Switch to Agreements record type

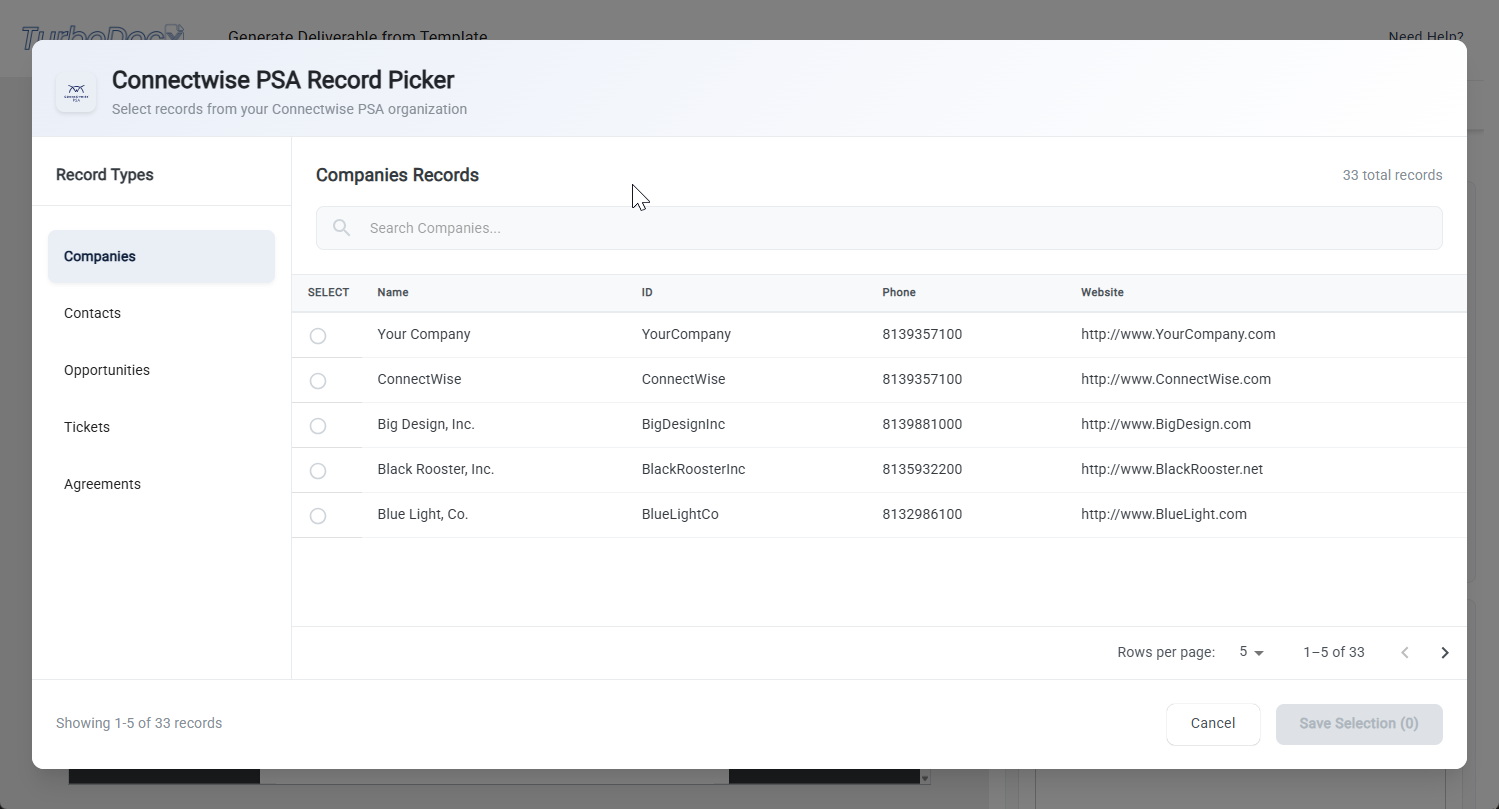point(161,484)
